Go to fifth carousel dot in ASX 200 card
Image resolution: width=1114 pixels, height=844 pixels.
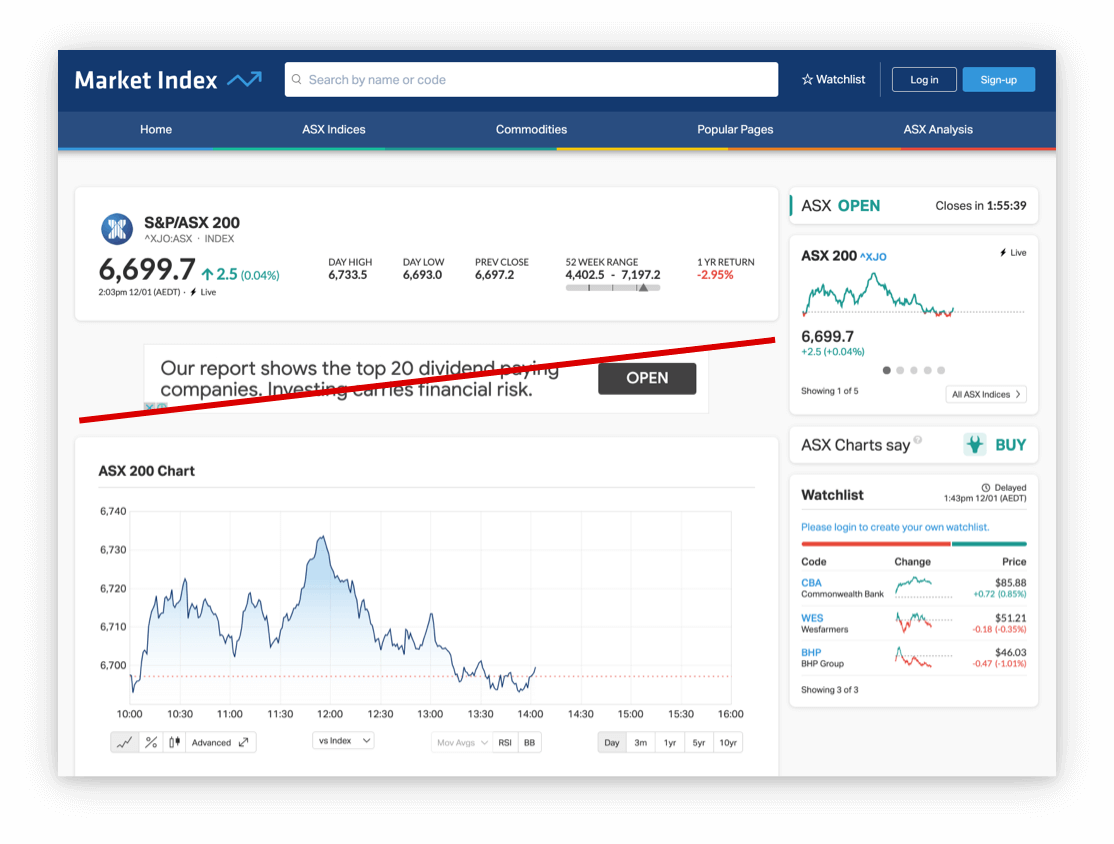pyautogui.click(x=941, y=370)
